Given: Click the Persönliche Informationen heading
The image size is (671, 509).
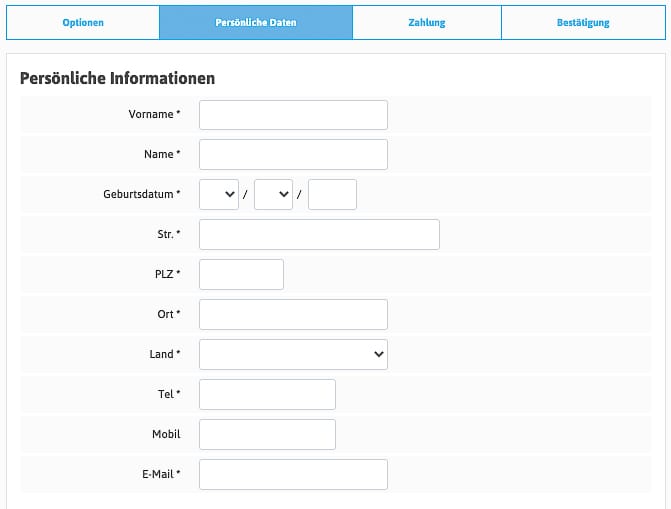Looking at the screenshot, I should coord(117,78).
